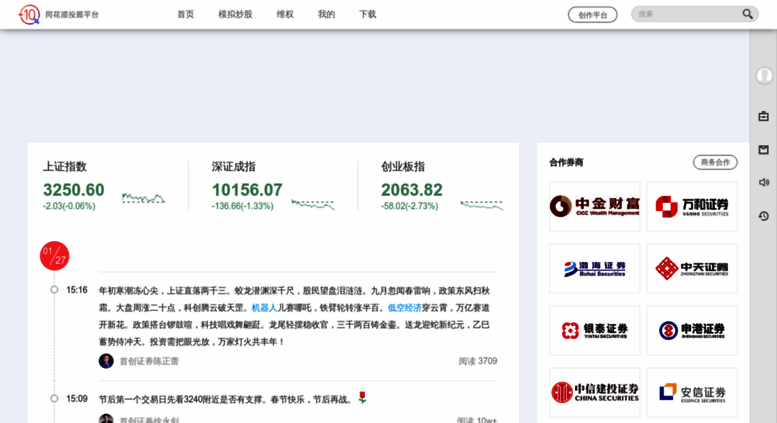Screen dimensions: 777x423
Task: Open the 中信建投证券 broker logo
Action: click(595, 392)
